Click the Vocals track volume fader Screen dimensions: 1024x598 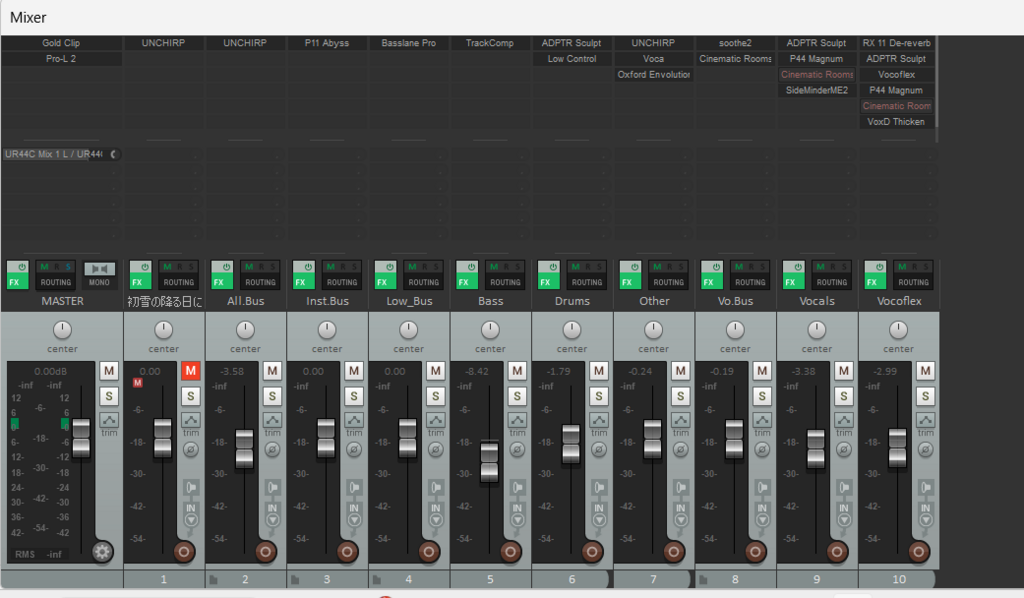pos(816,448)
